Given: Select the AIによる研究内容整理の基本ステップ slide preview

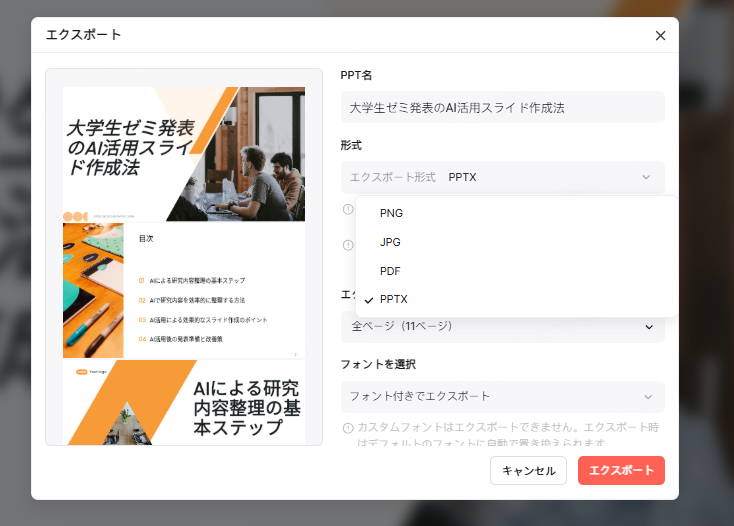Looking at the screenshot, I should (x=184, y=402).
